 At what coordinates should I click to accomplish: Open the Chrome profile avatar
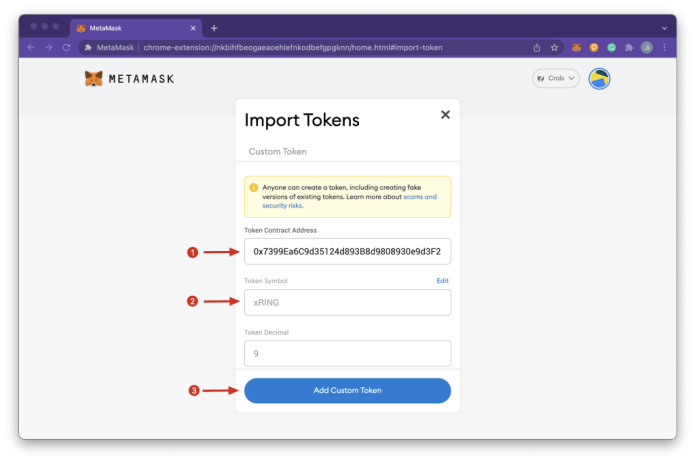pos(647,47)
